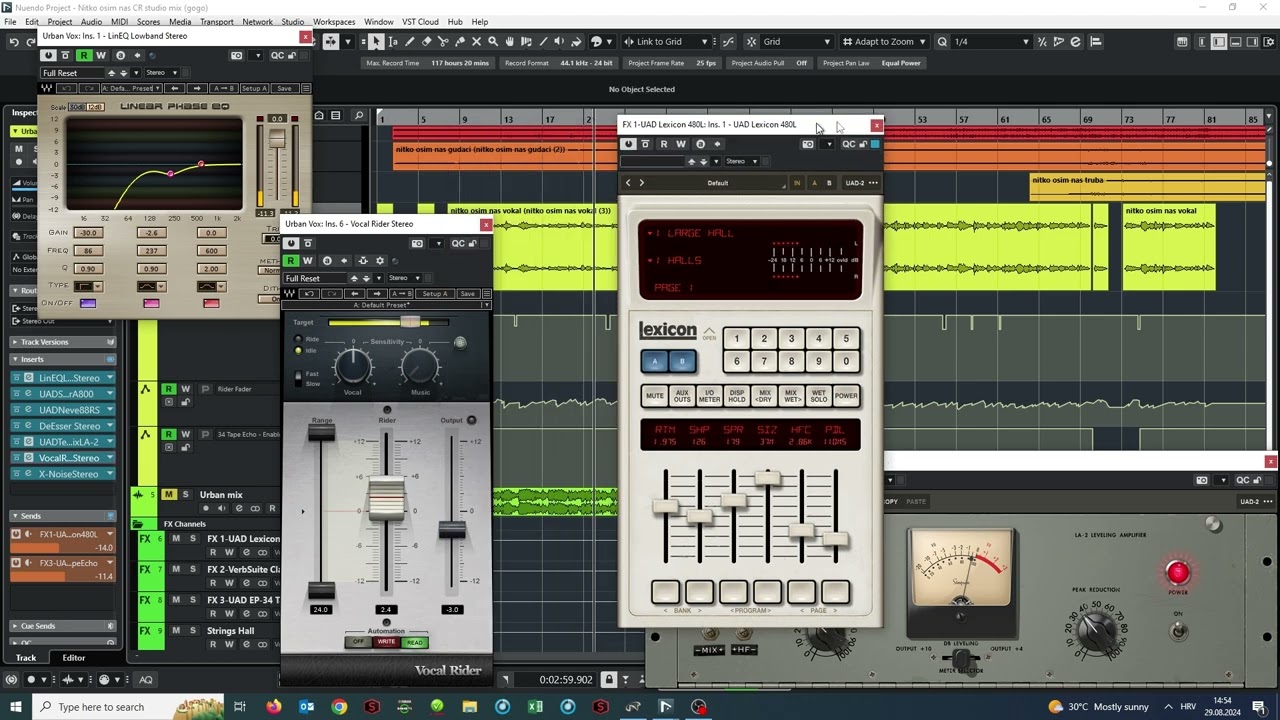The image size is (1280, 720).
Task: Switch to the Editor tab in the Inspector
Action: click(x=74, y=658)
